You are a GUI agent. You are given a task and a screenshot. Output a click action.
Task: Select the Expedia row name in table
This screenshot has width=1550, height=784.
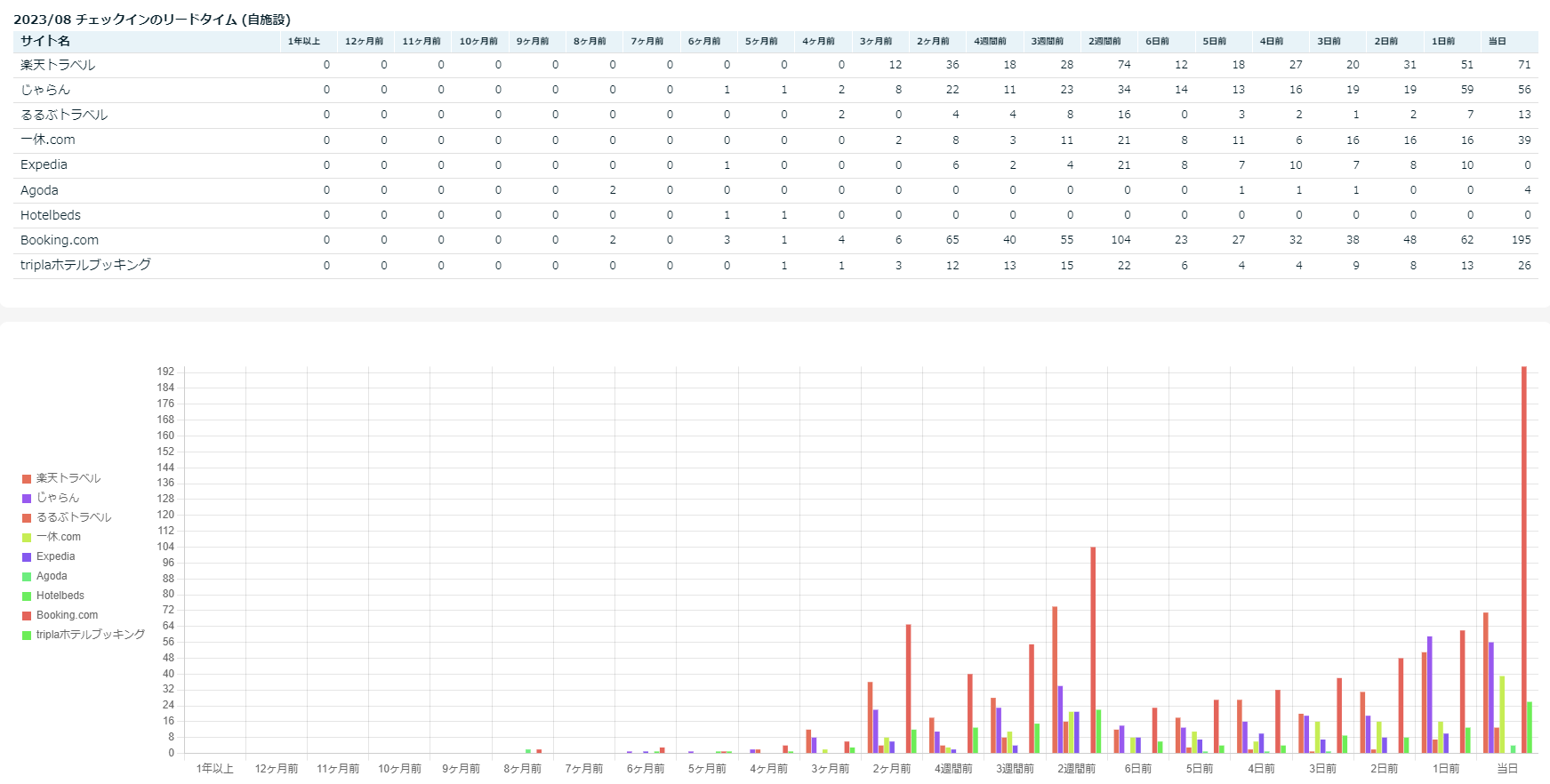pyautogui.click(x=44, y=164)
